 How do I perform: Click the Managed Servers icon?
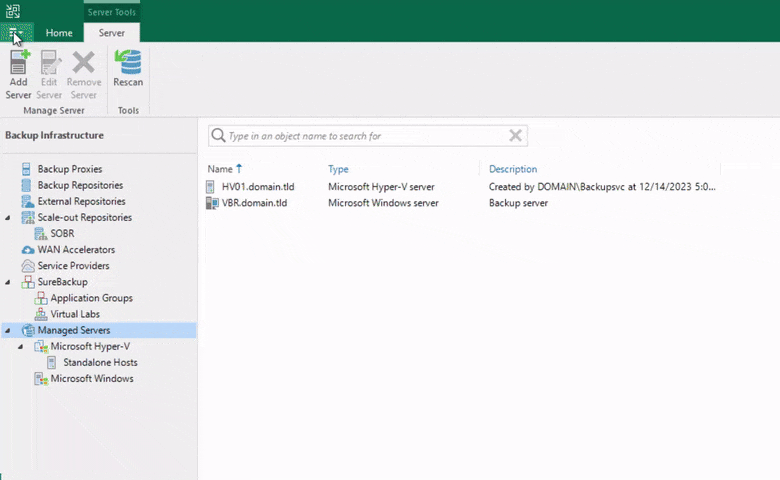[28, 330]
